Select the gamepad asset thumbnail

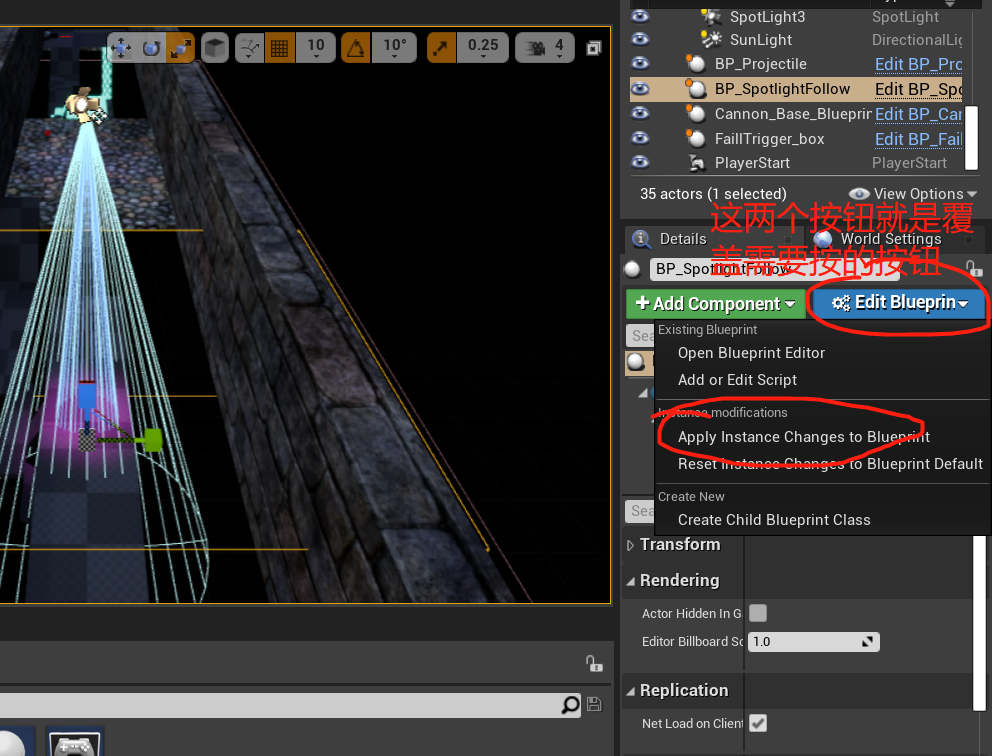75,742
